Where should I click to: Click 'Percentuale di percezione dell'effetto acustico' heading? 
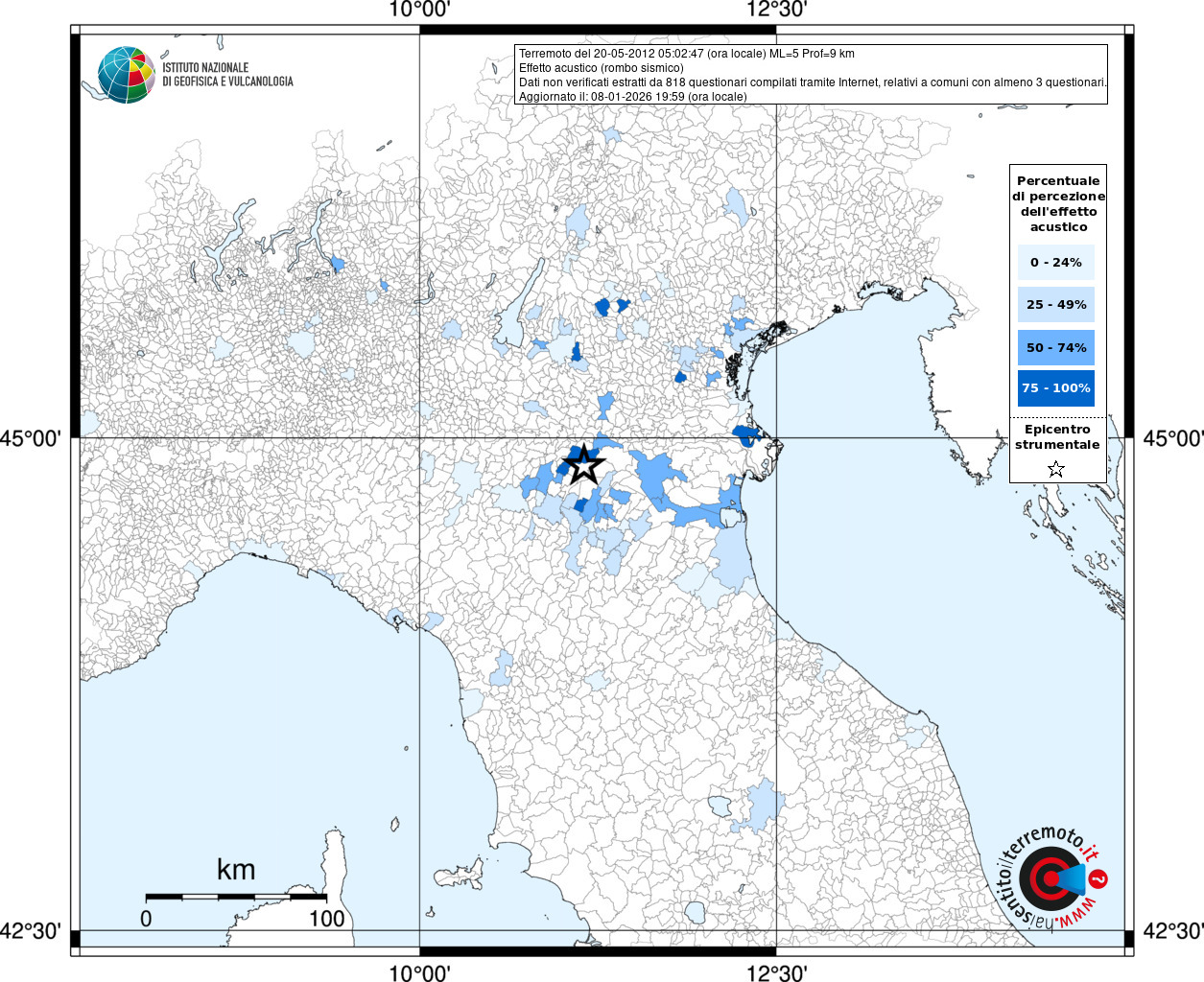pos(1058,203)
